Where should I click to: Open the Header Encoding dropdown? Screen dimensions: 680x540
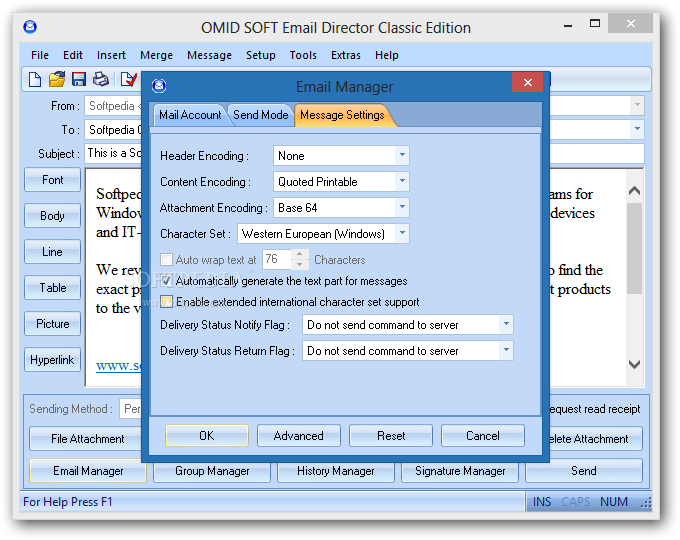point(402,155)
